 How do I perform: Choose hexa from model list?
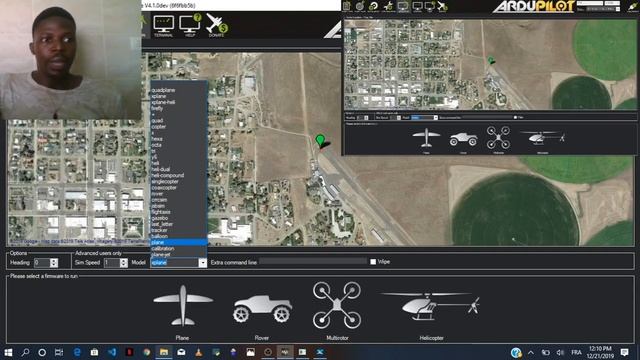[157, 139]
